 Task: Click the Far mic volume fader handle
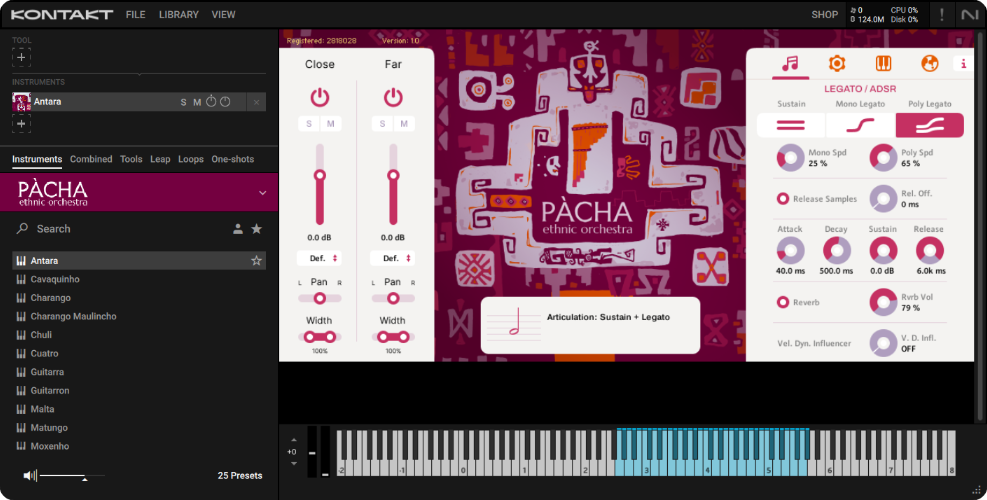pos(393,175)
